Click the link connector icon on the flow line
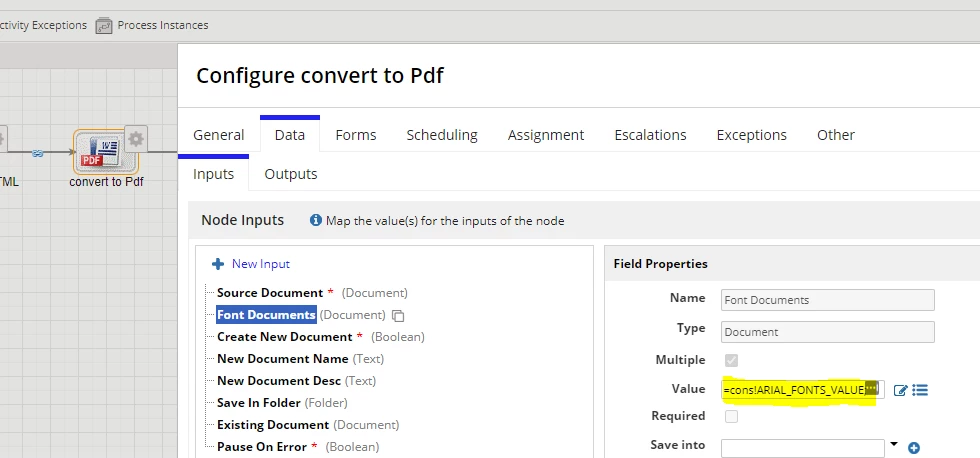 (x=38, y=153)
